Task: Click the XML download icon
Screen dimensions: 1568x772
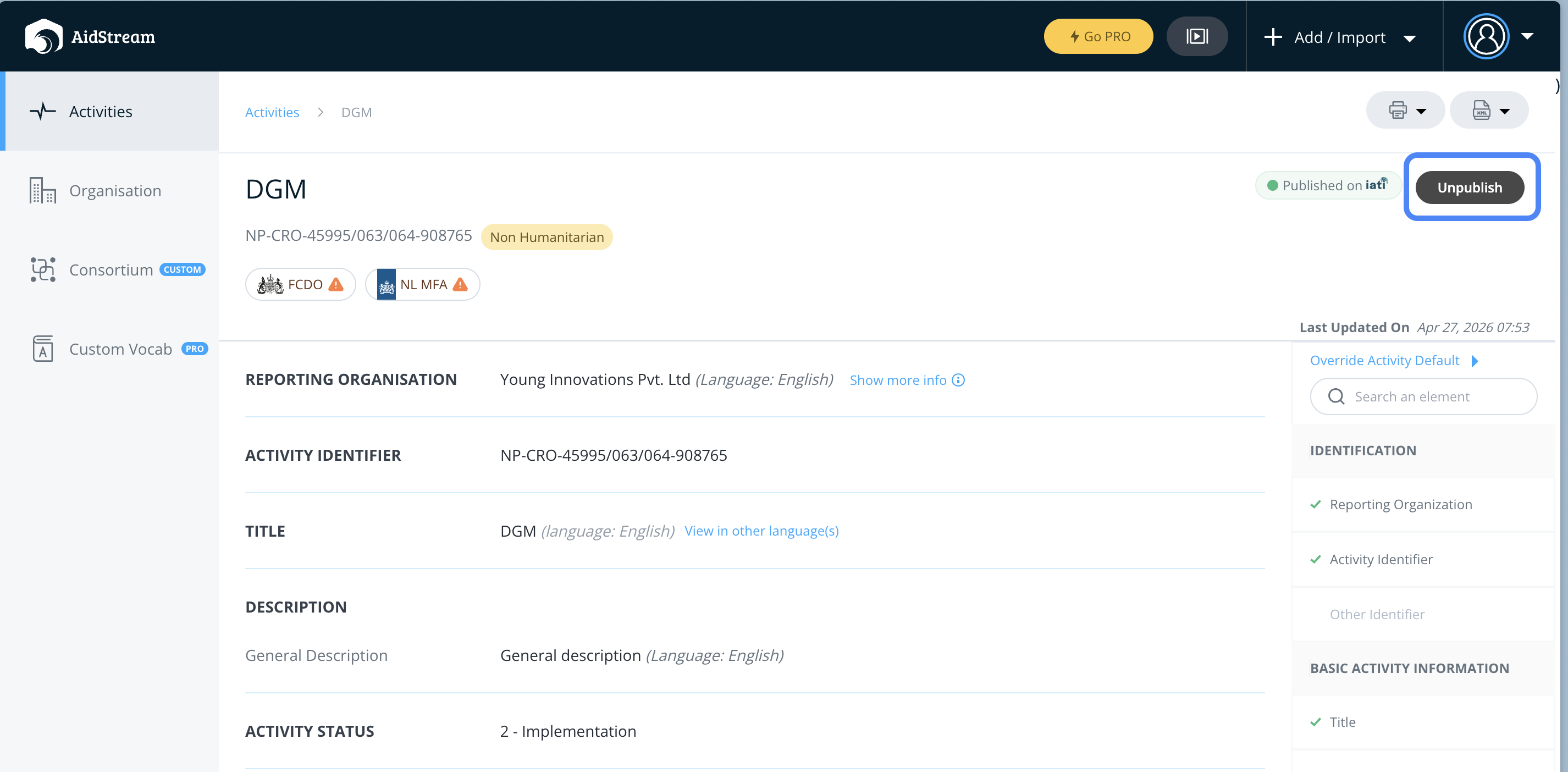Action: click(1482, 110)
